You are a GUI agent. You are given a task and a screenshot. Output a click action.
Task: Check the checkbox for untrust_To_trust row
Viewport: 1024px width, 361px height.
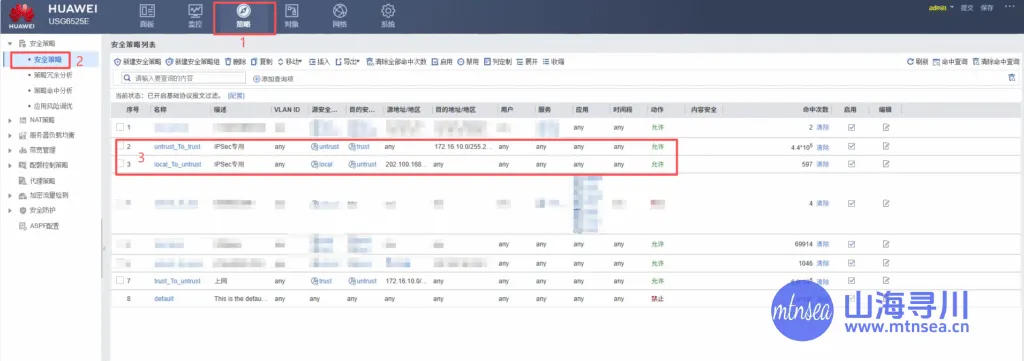120,147
